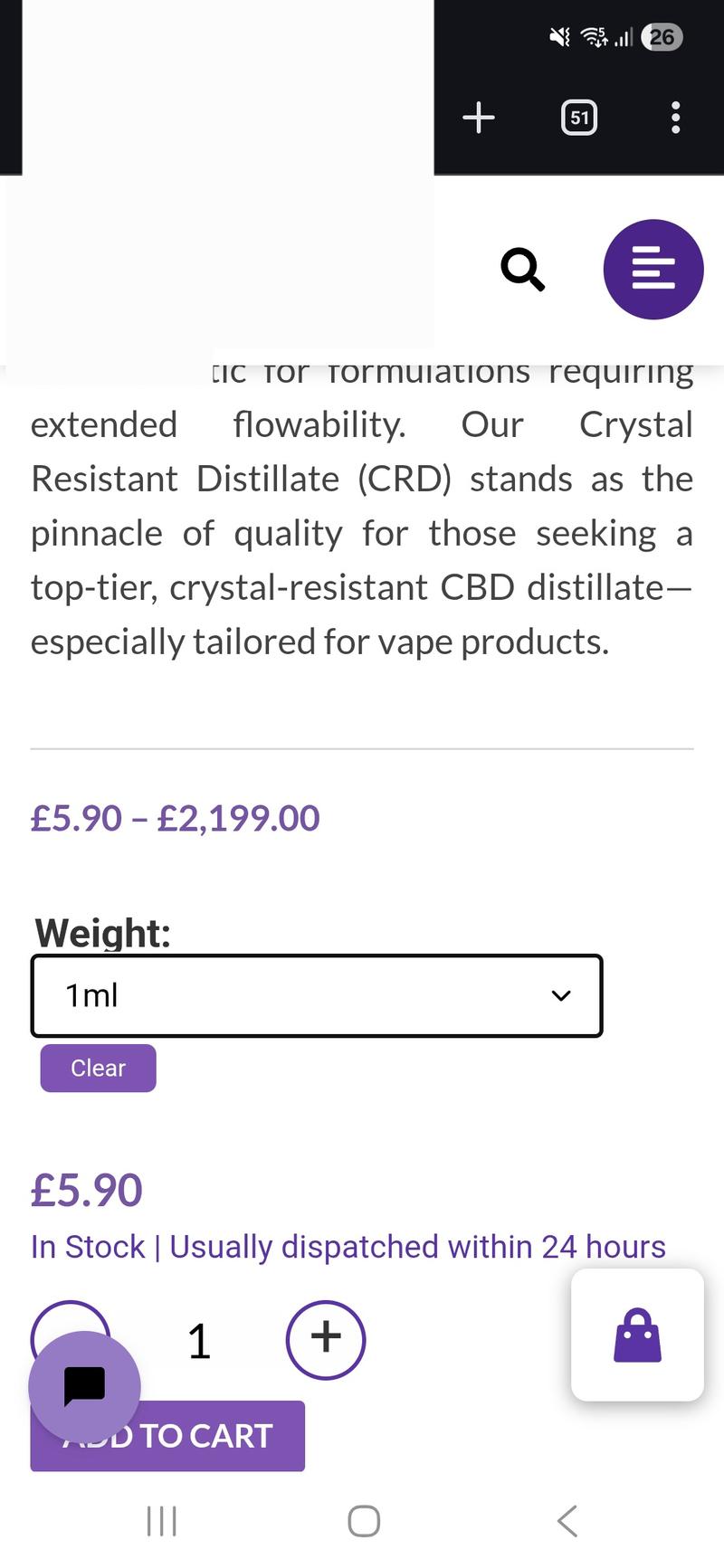Screen dimensions: 724x1568
Task: Tap the Android back navigation arrow
Action: click(x=567, y=1521)
